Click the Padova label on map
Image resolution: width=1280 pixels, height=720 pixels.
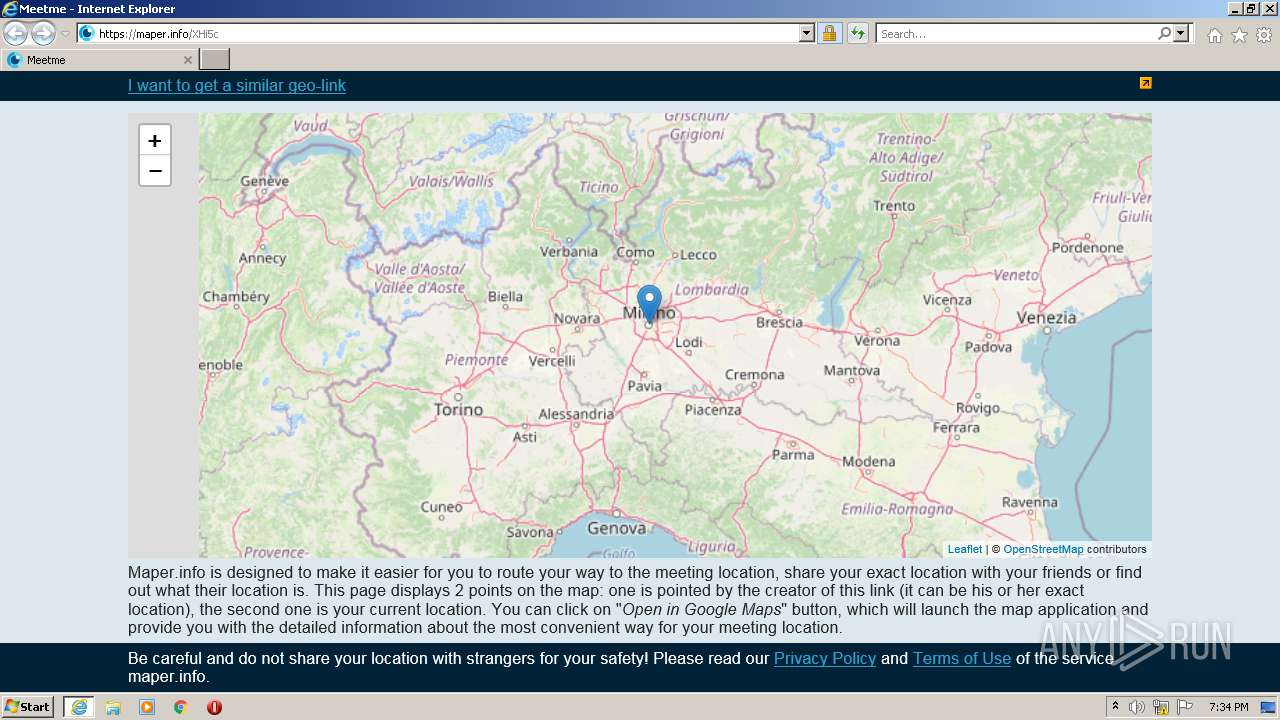point(989,347)
